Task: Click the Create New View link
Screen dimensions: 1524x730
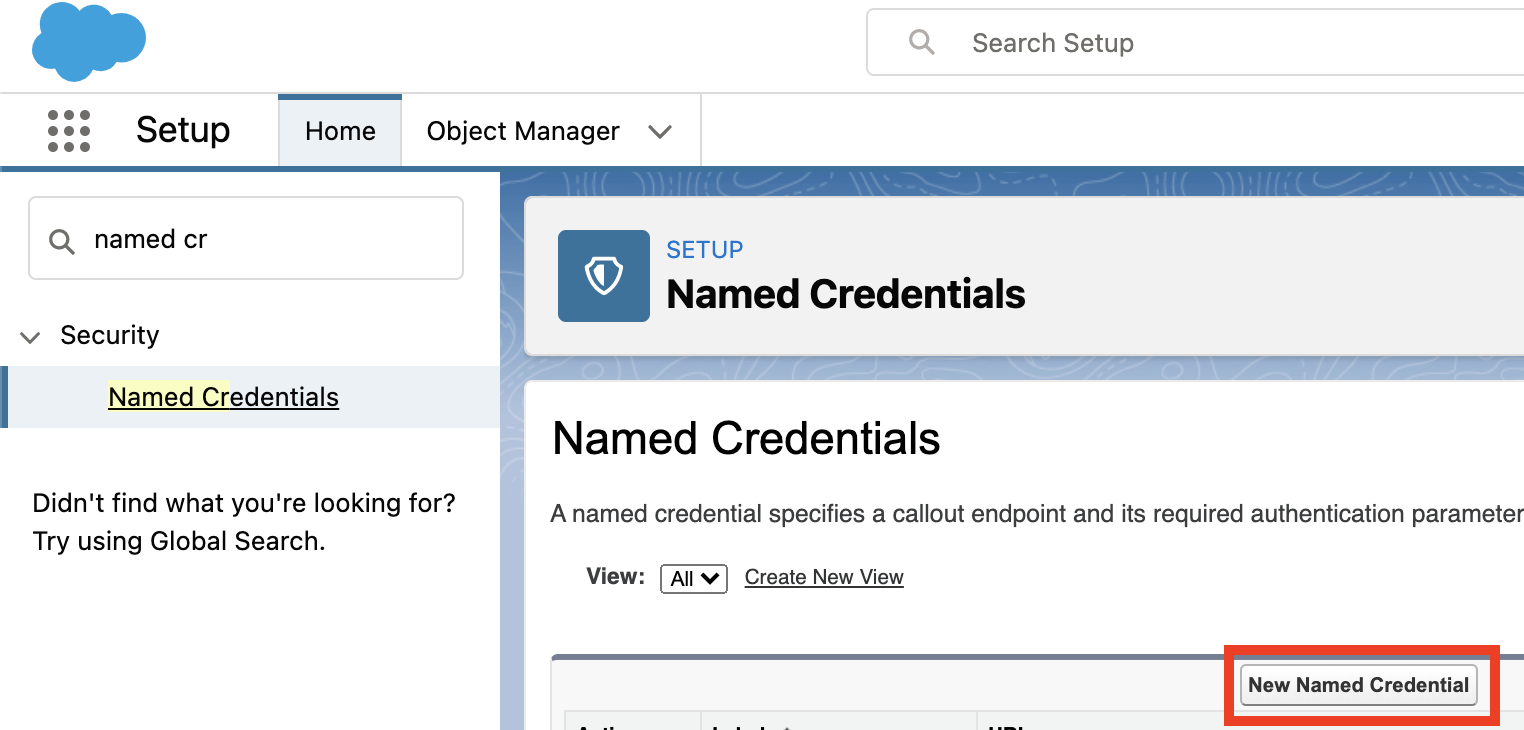Action: point(824,577)
